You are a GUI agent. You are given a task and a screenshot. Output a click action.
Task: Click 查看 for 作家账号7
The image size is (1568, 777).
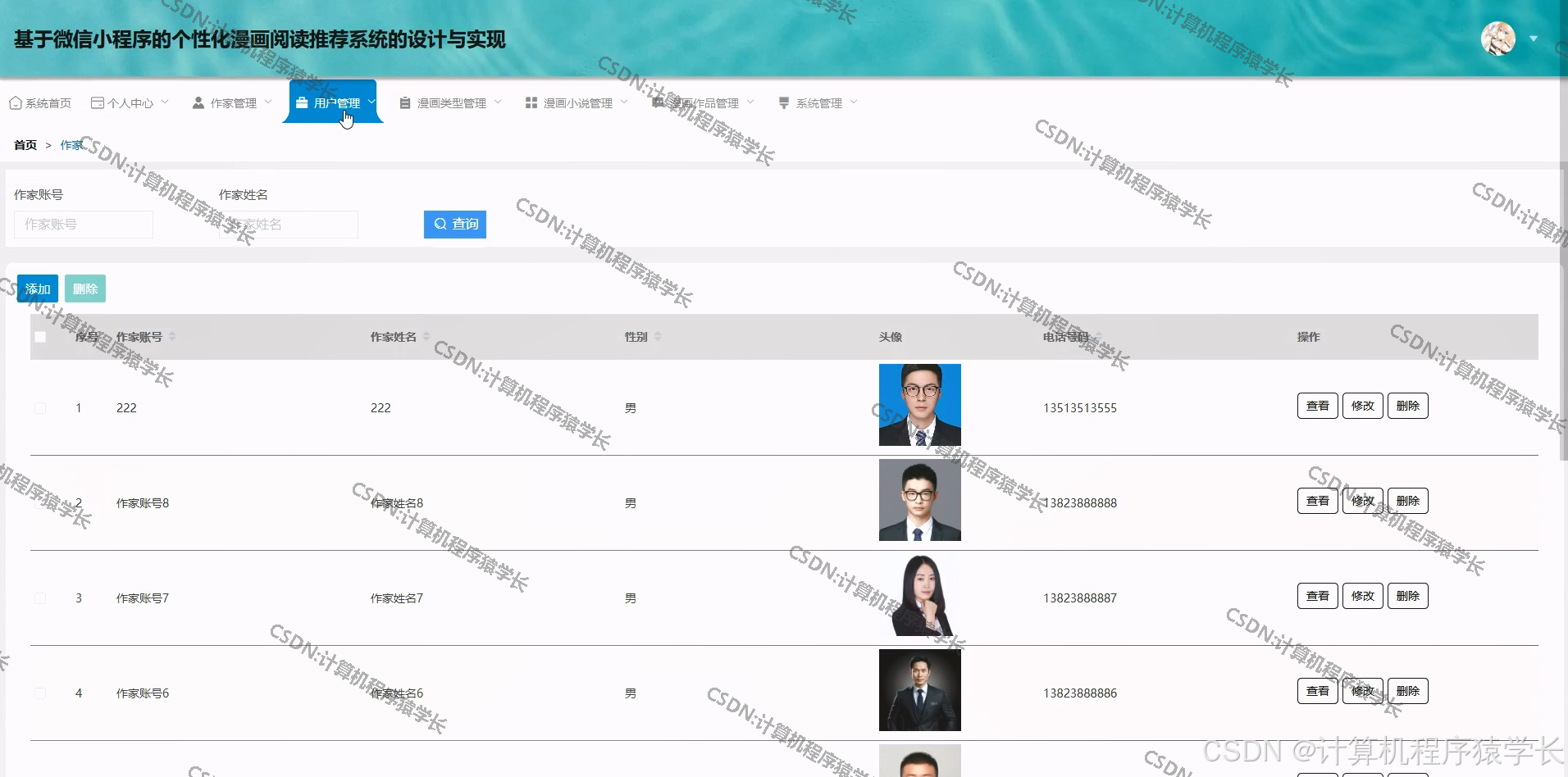click(1318, 596)
